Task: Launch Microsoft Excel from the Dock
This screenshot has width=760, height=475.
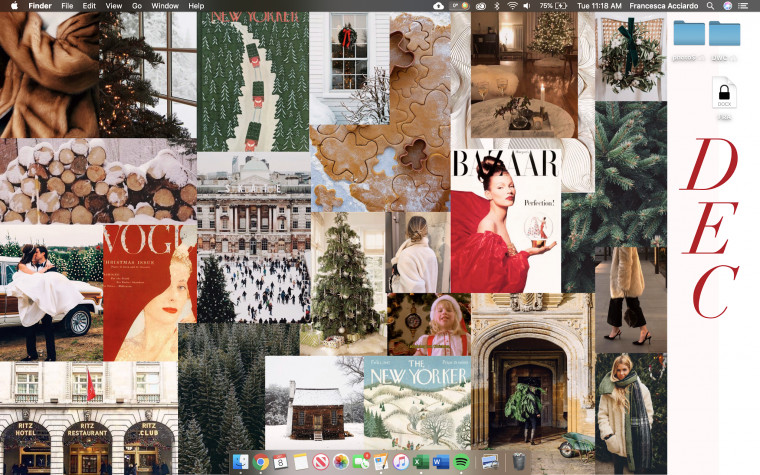Action: (421, 462)
